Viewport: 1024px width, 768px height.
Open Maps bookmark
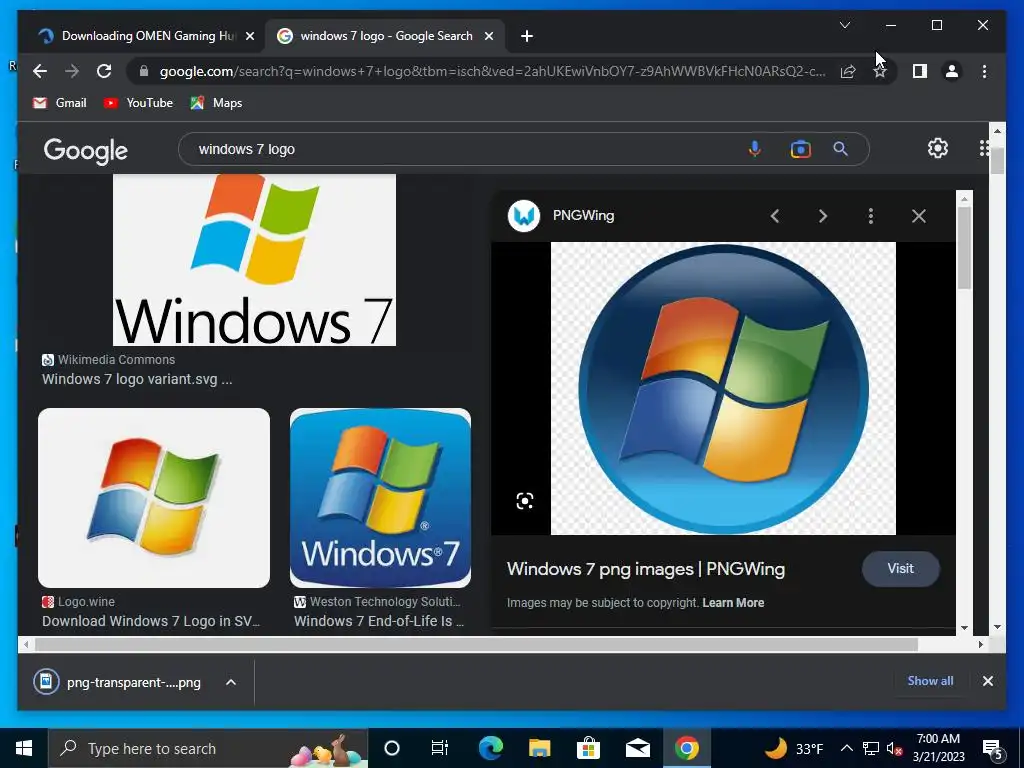pos(216,103)
